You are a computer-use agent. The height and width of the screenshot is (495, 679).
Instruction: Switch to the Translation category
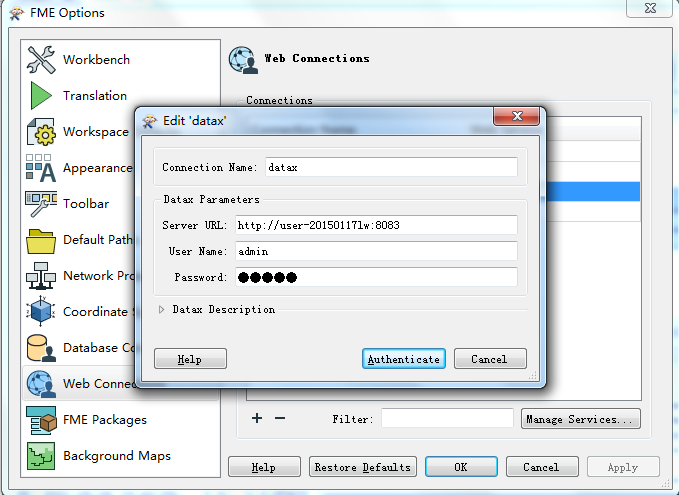(x=95, y=95)
